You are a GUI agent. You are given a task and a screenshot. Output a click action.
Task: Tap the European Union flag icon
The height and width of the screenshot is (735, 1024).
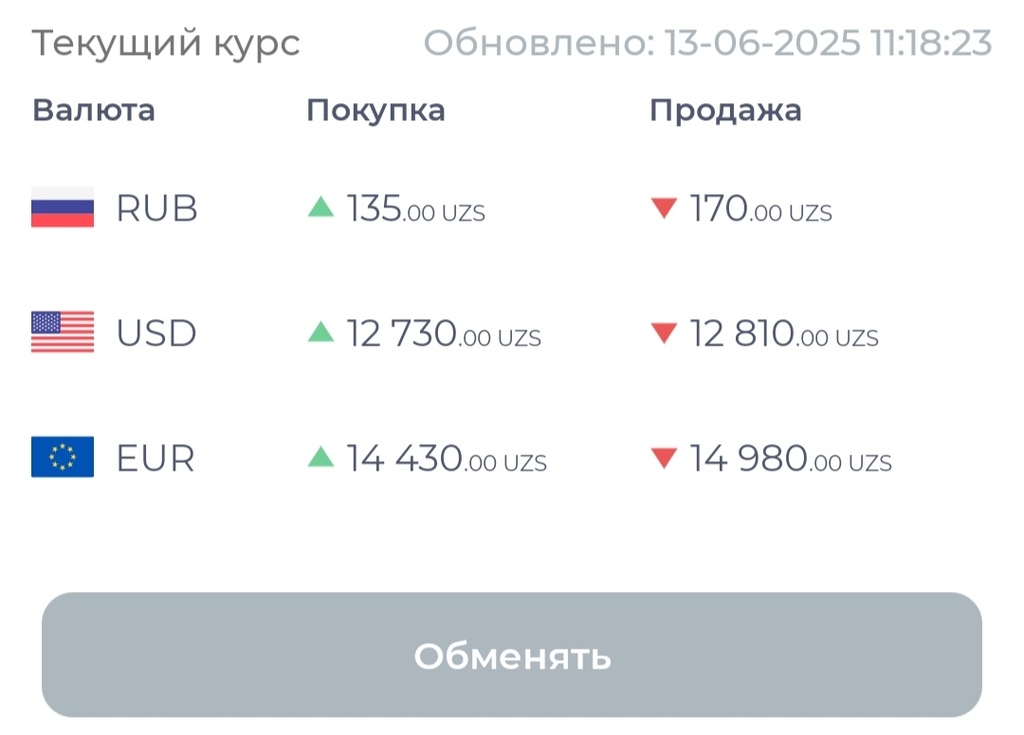coord(62,457)
